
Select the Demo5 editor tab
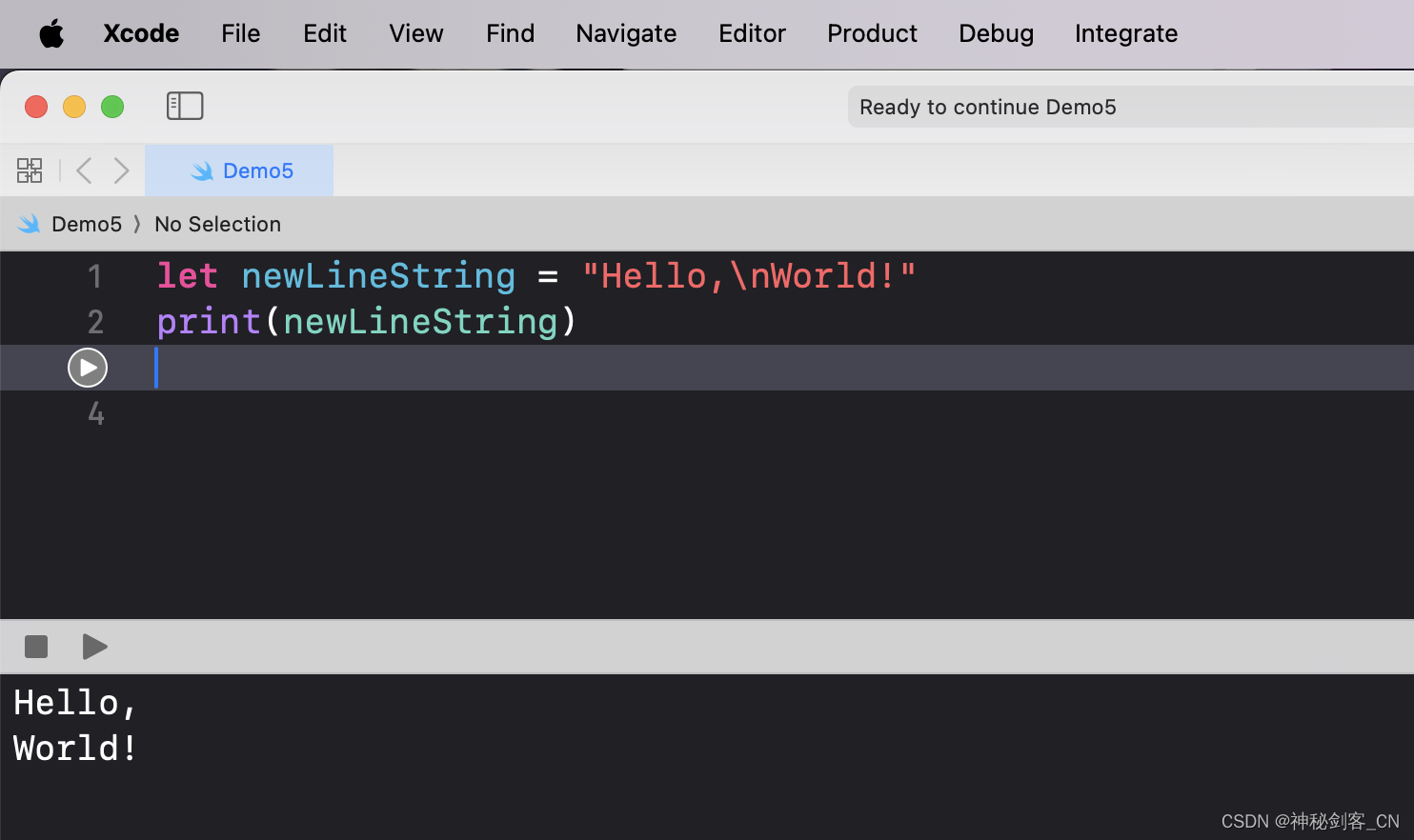coord(239,170)
